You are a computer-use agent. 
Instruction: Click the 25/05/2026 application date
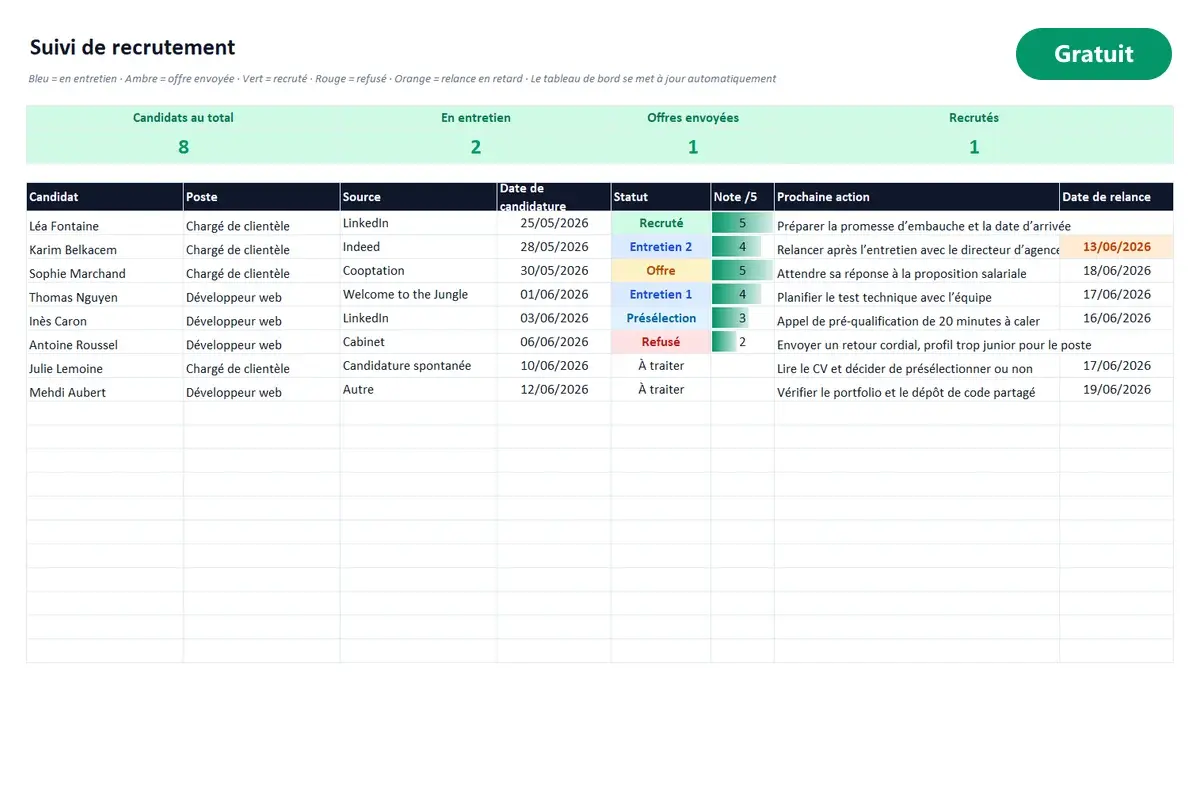pos(554,223)
